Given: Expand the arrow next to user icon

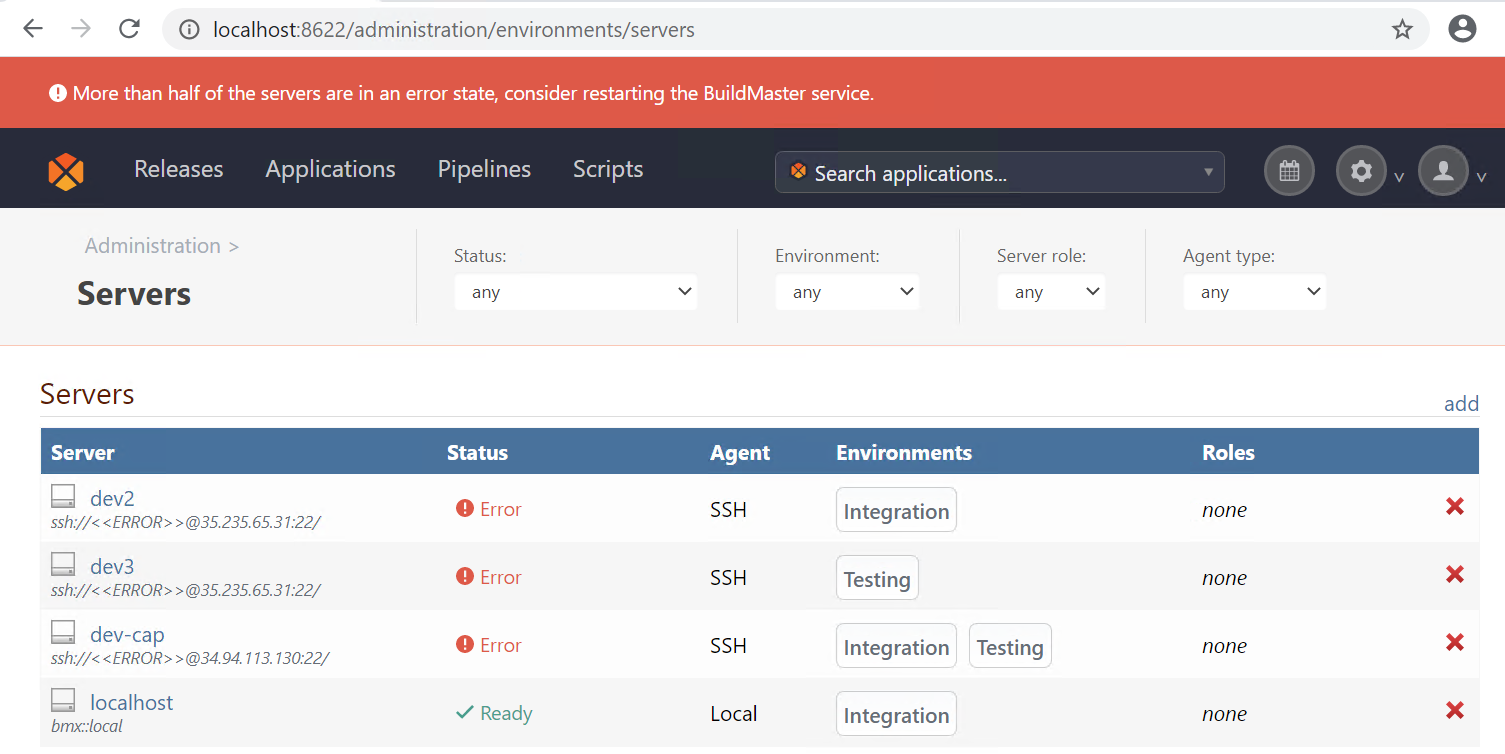Looking at the screenshot, I should click(x=1481, y=178).
